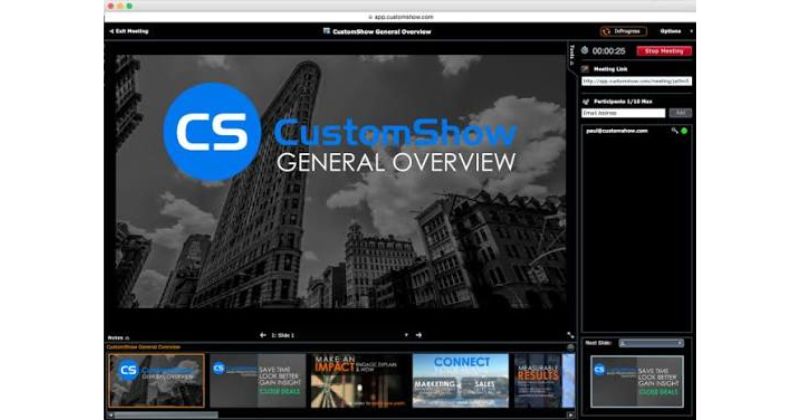Screen dimensions: 800x420
Task: Click the presentation icon beside the title
Action: click(327, 31)
